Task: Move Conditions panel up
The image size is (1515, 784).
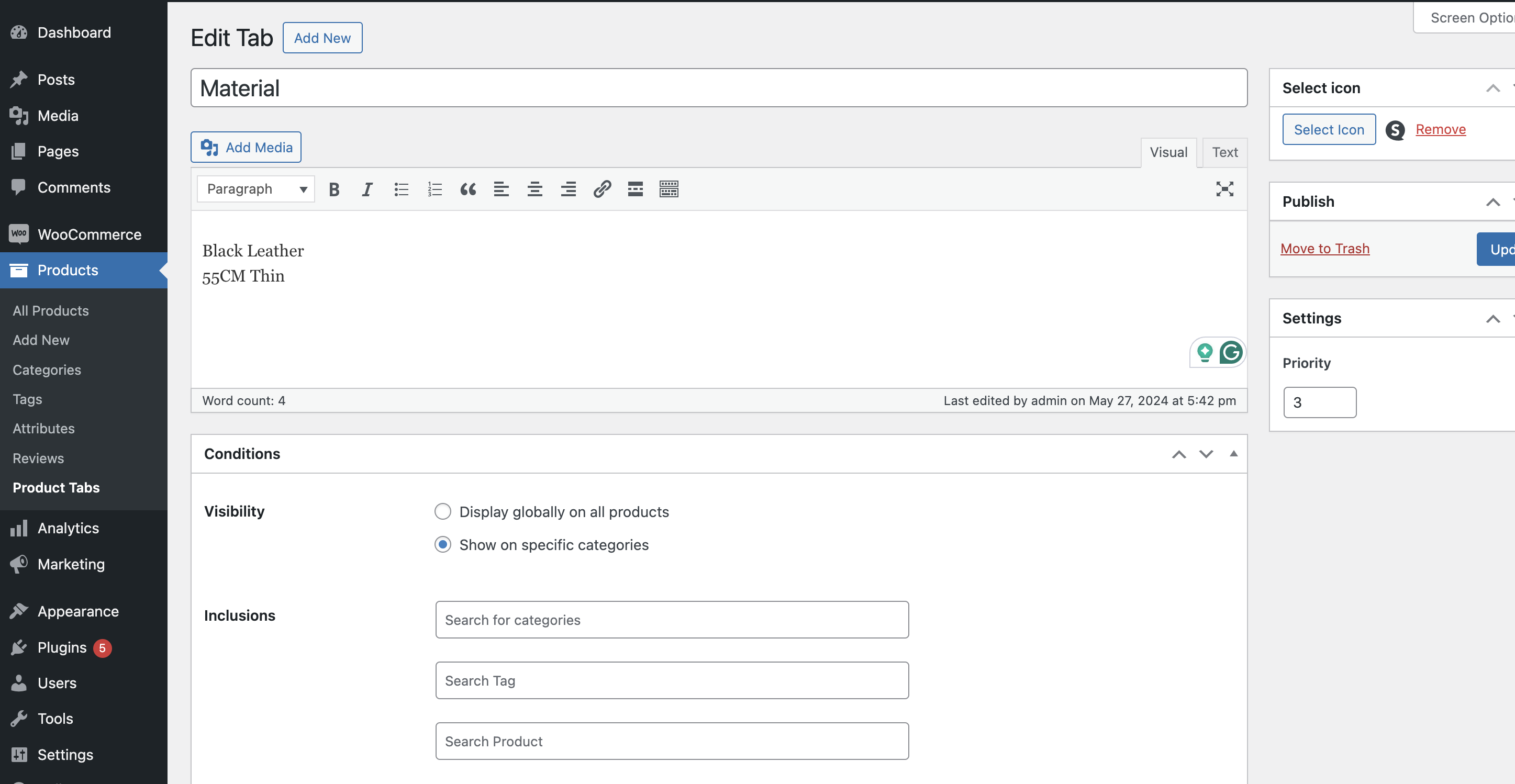Action: pyautogui.click(x=1178, y=454)
